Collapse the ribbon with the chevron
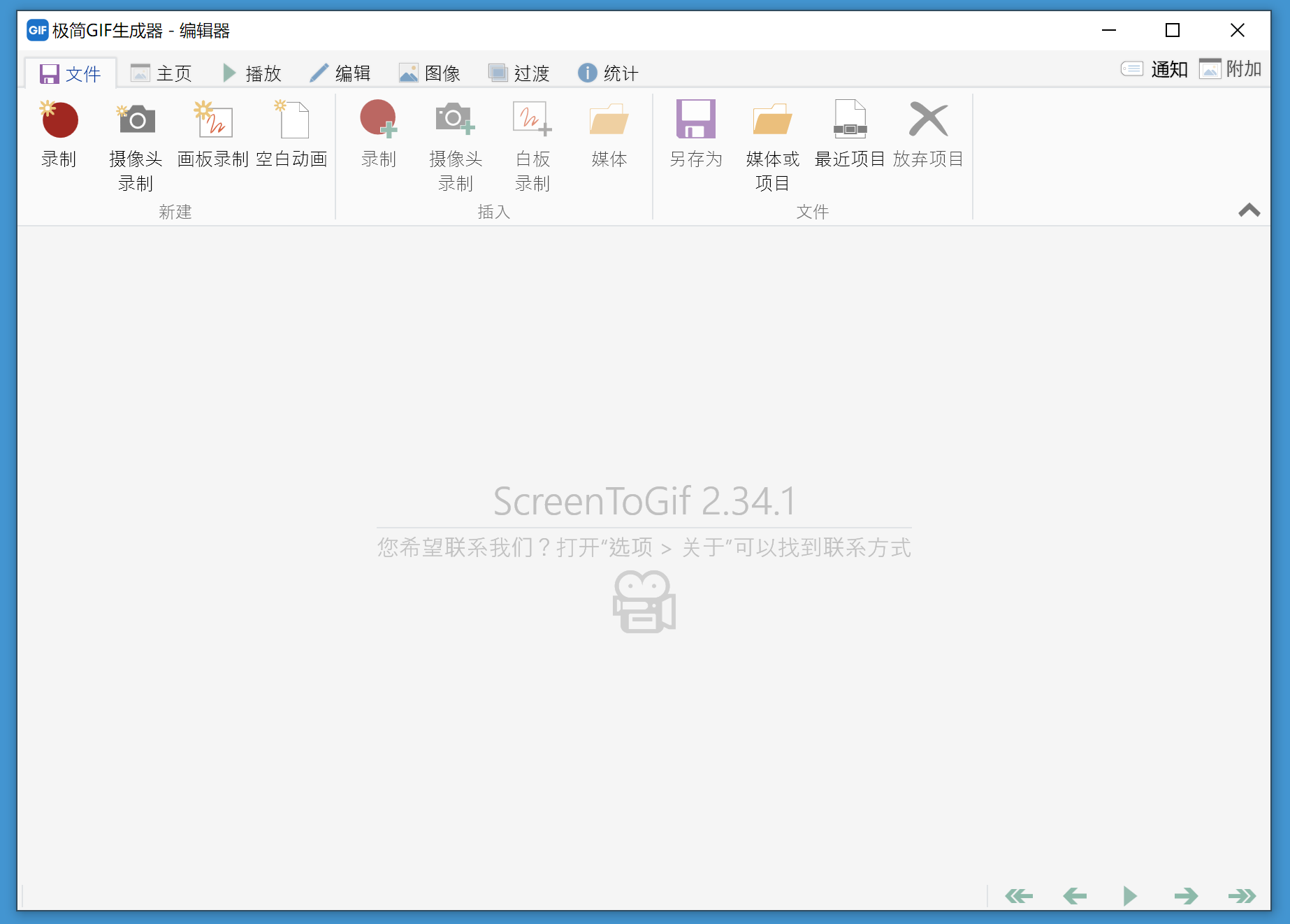Viewport: 1290px width, 924px height. 1249,211
